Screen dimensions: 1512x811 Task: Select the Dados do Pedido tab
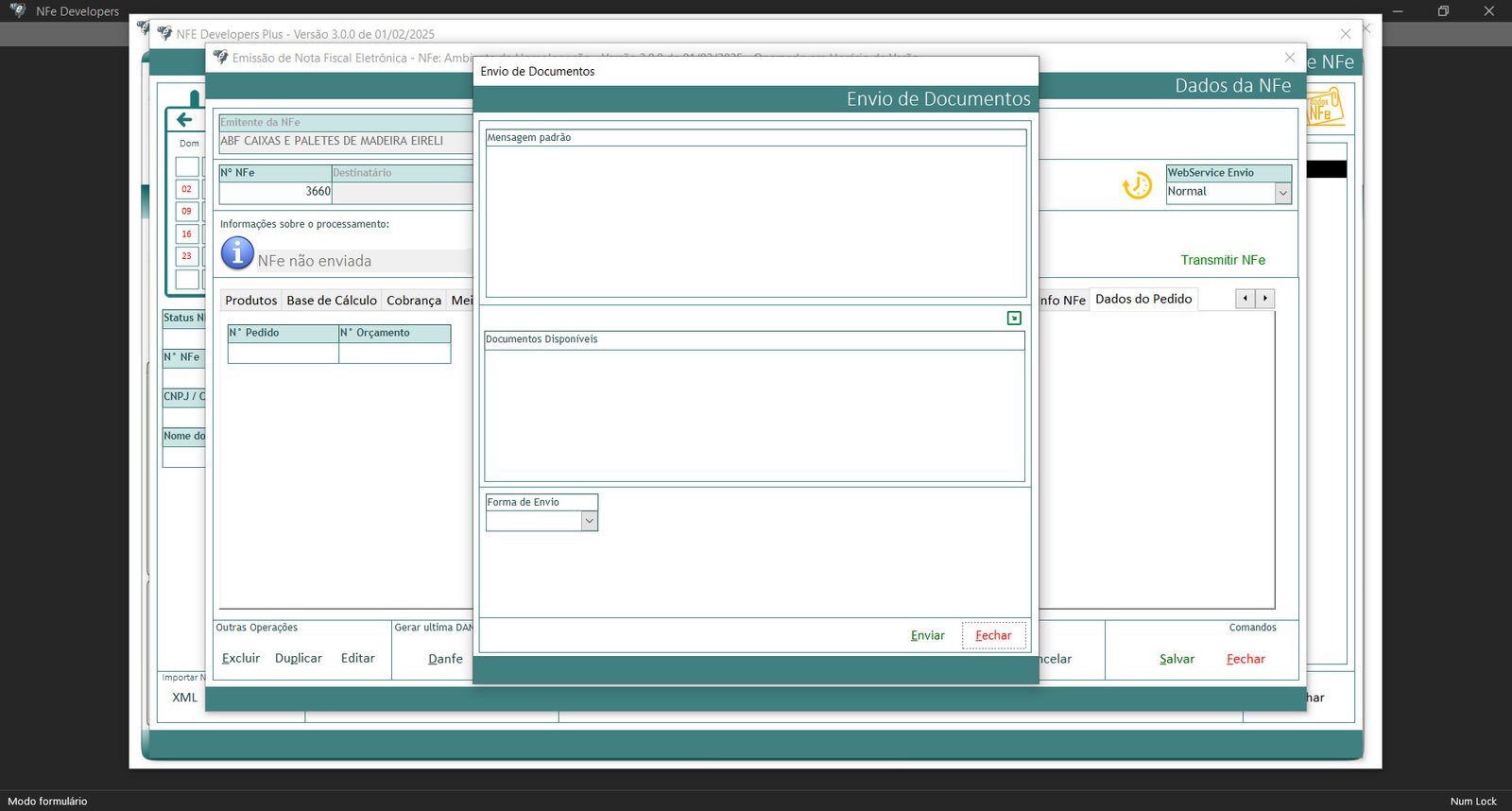point(1143,300)
